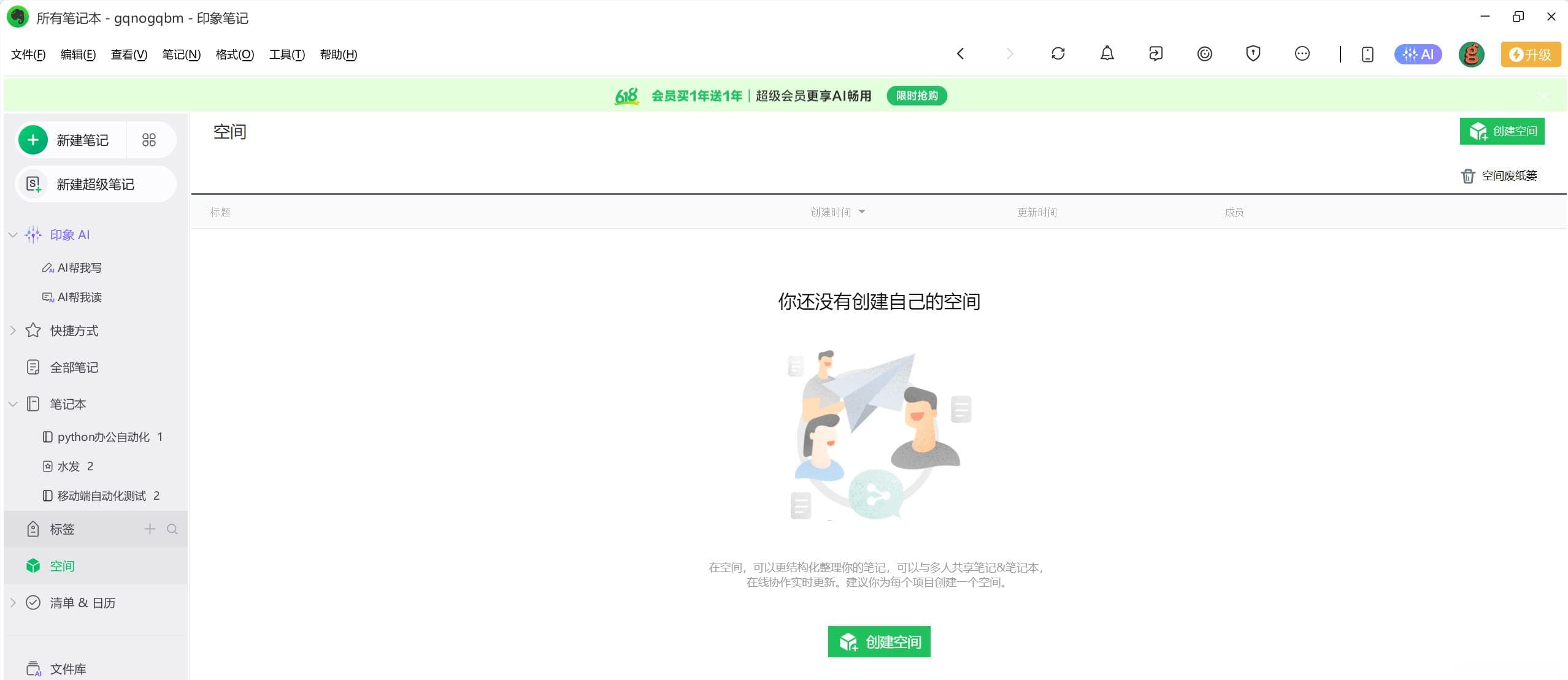
Task: Collapse the 印象 AI section chevron
Action: pyautogui.click(x=13, y=235)
